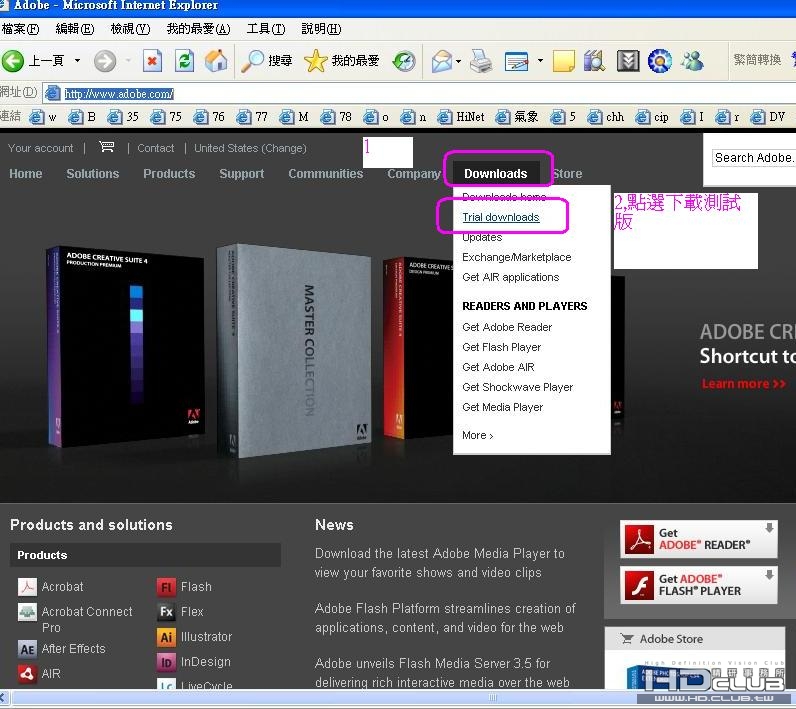Screen dimensions: 796x709
Task: Click the After Effects Ae product icon
Action: coord(27,649)
